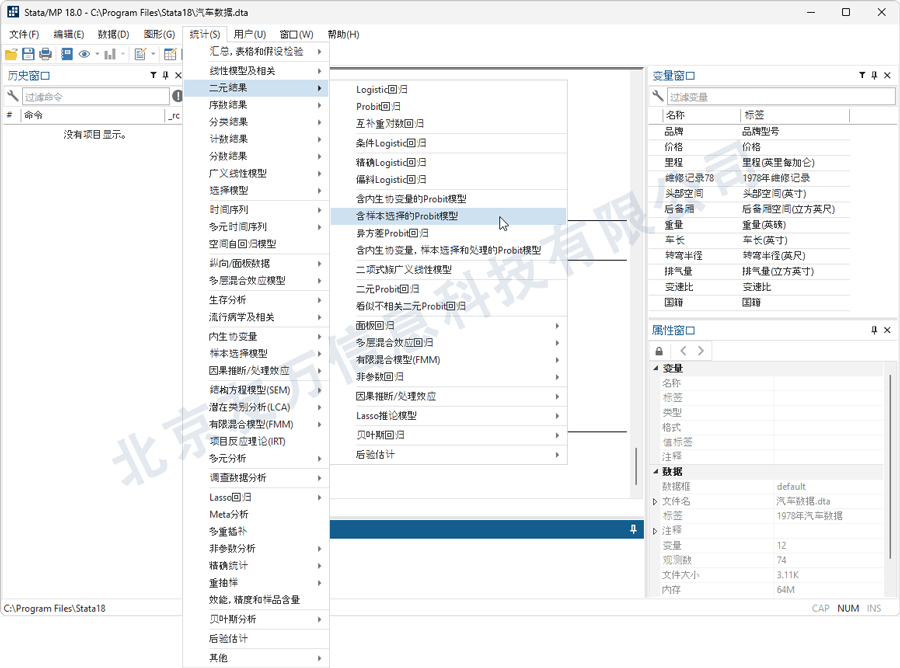900x668 pixels.
Task: Pin the 历史窗口 panel
Action: coord(163,74)
